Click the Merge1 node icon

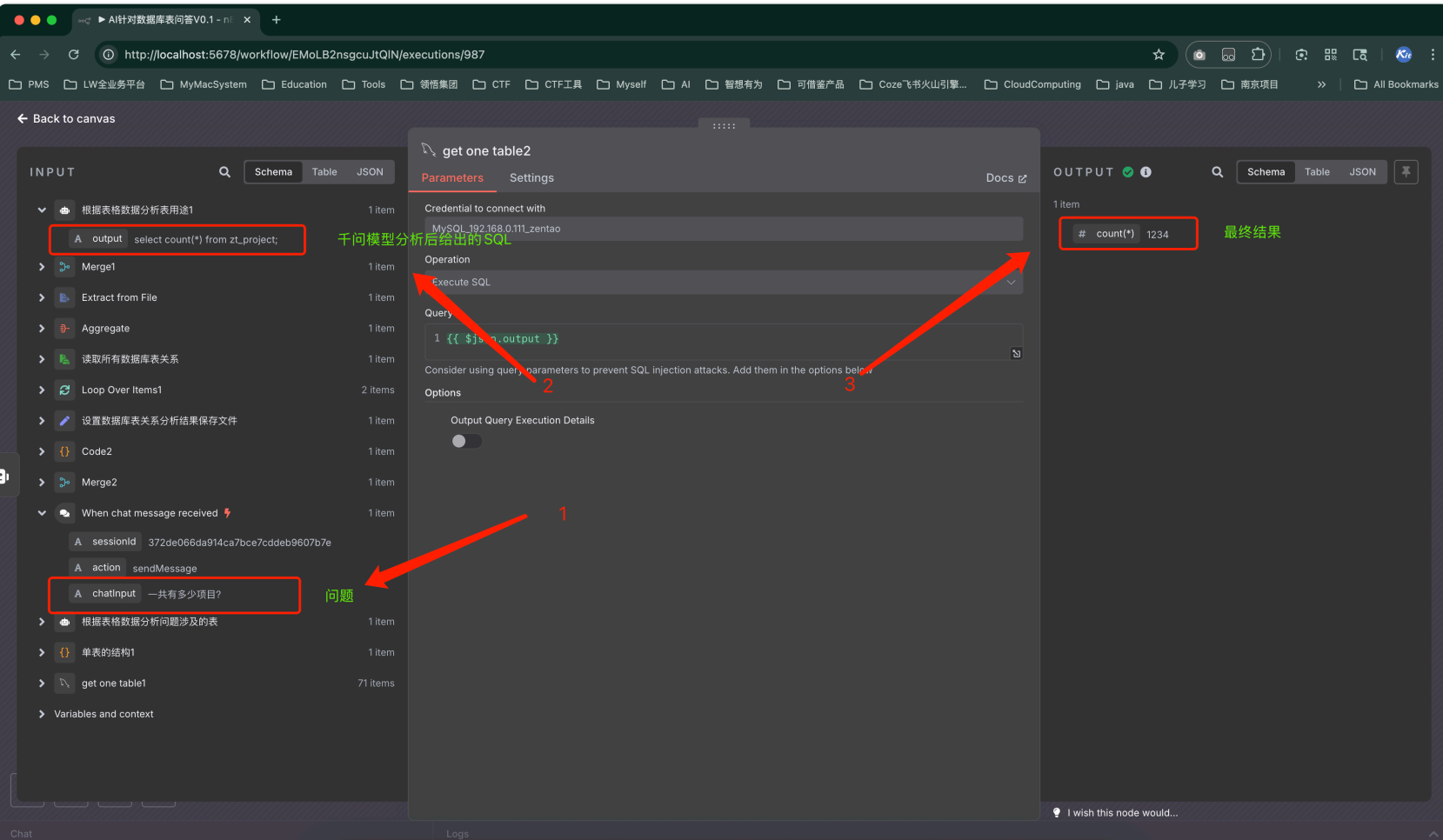(64, 267)
